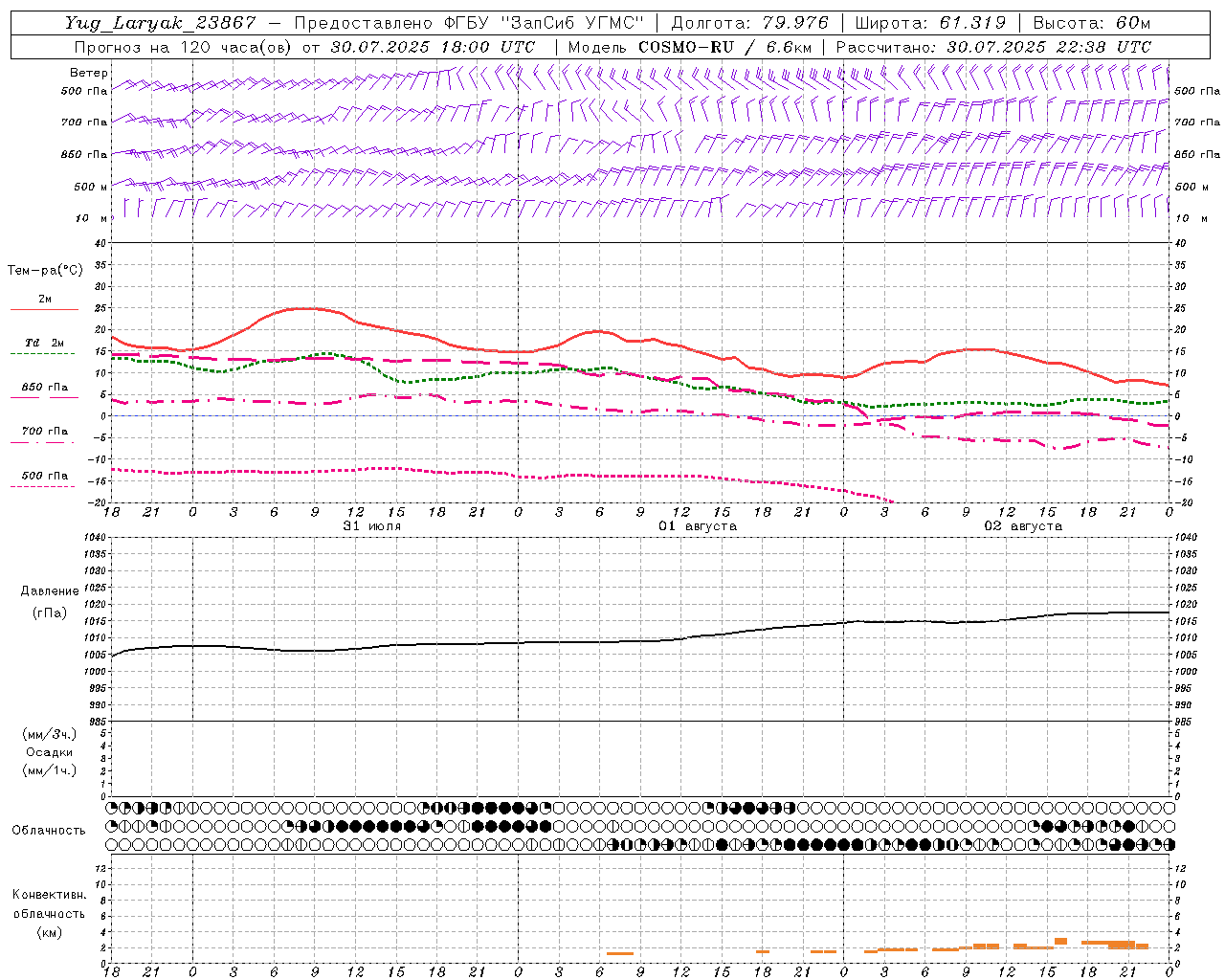Click the Облачность panel label
The image size is (1225, 980).
[x=49, y=831]
